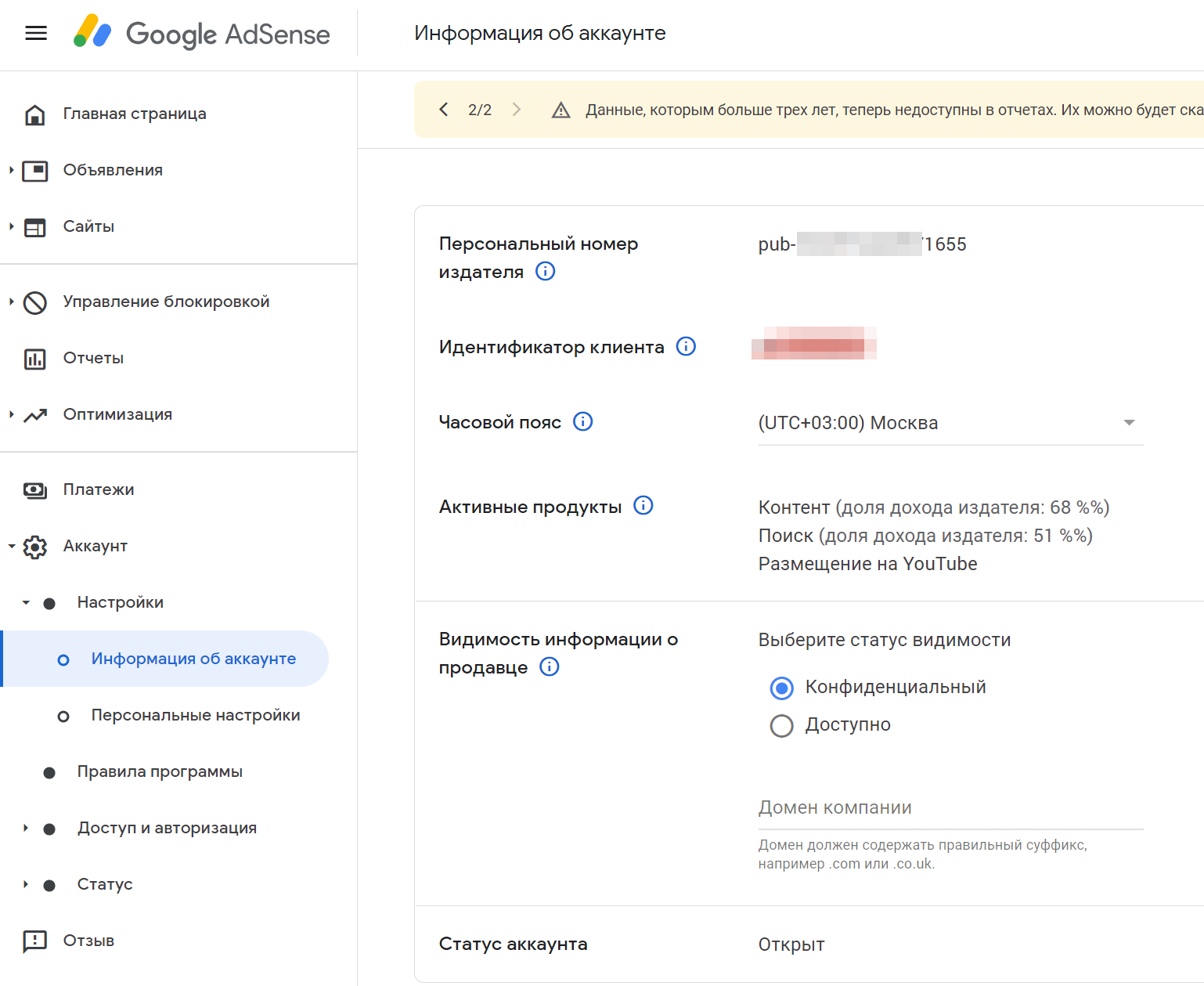Click the Оптимизация trend arrow icon
Image resolution: width=1204 pixels, height=986 pixels.
[x=34, y=415]
